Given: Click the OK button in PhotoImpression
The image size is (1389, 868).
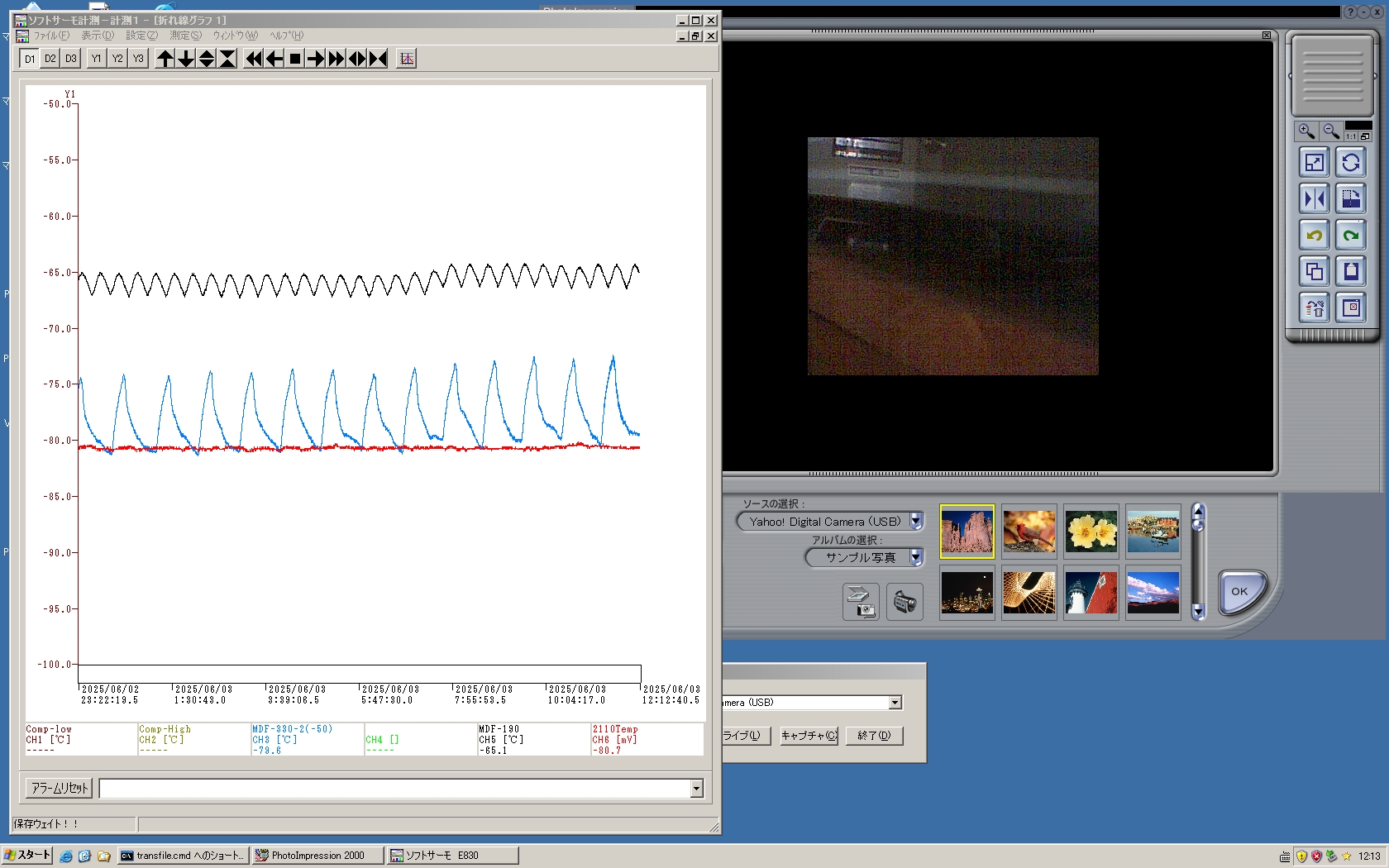Looking at the screenshot, I should pos(1241,592).
